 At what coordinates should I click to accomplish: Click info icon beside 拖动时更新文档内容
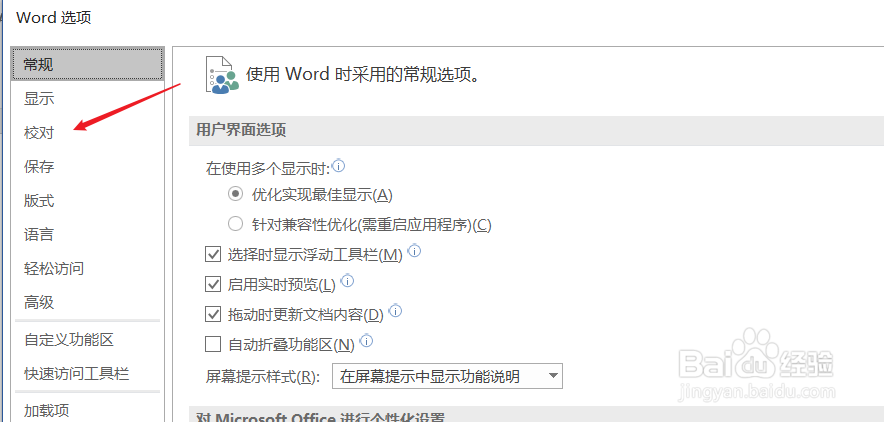tap(396, 310)
